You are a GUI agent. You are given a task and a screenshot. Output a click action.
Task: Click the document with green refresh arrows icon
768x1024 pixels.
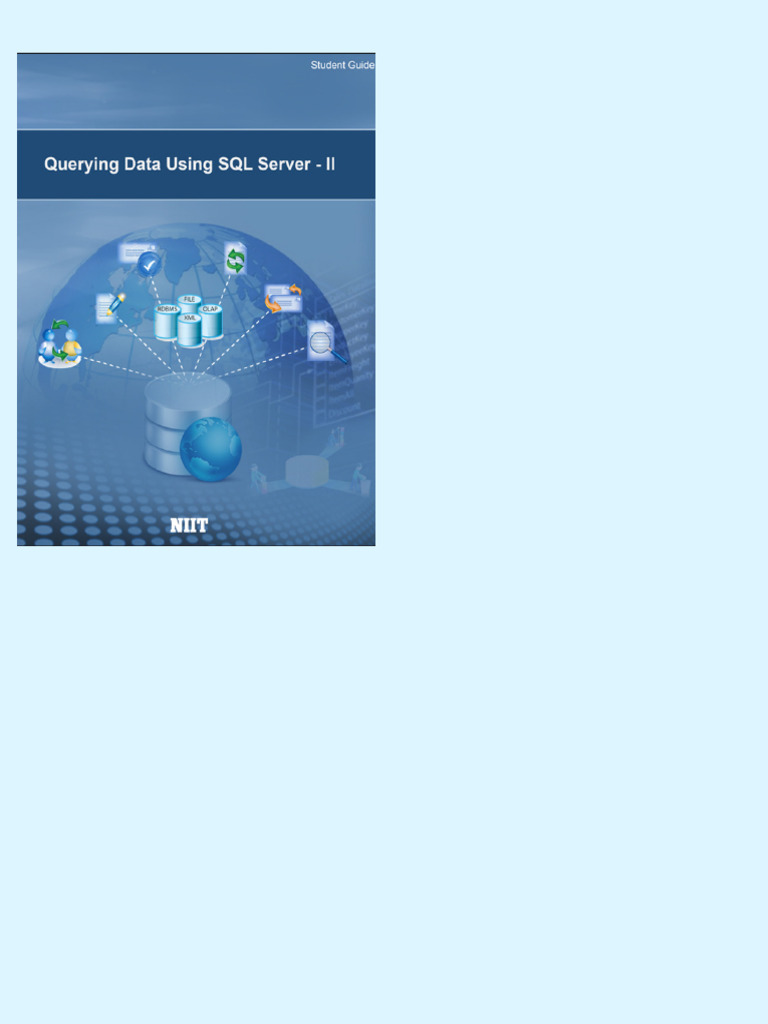coord(235,259)
